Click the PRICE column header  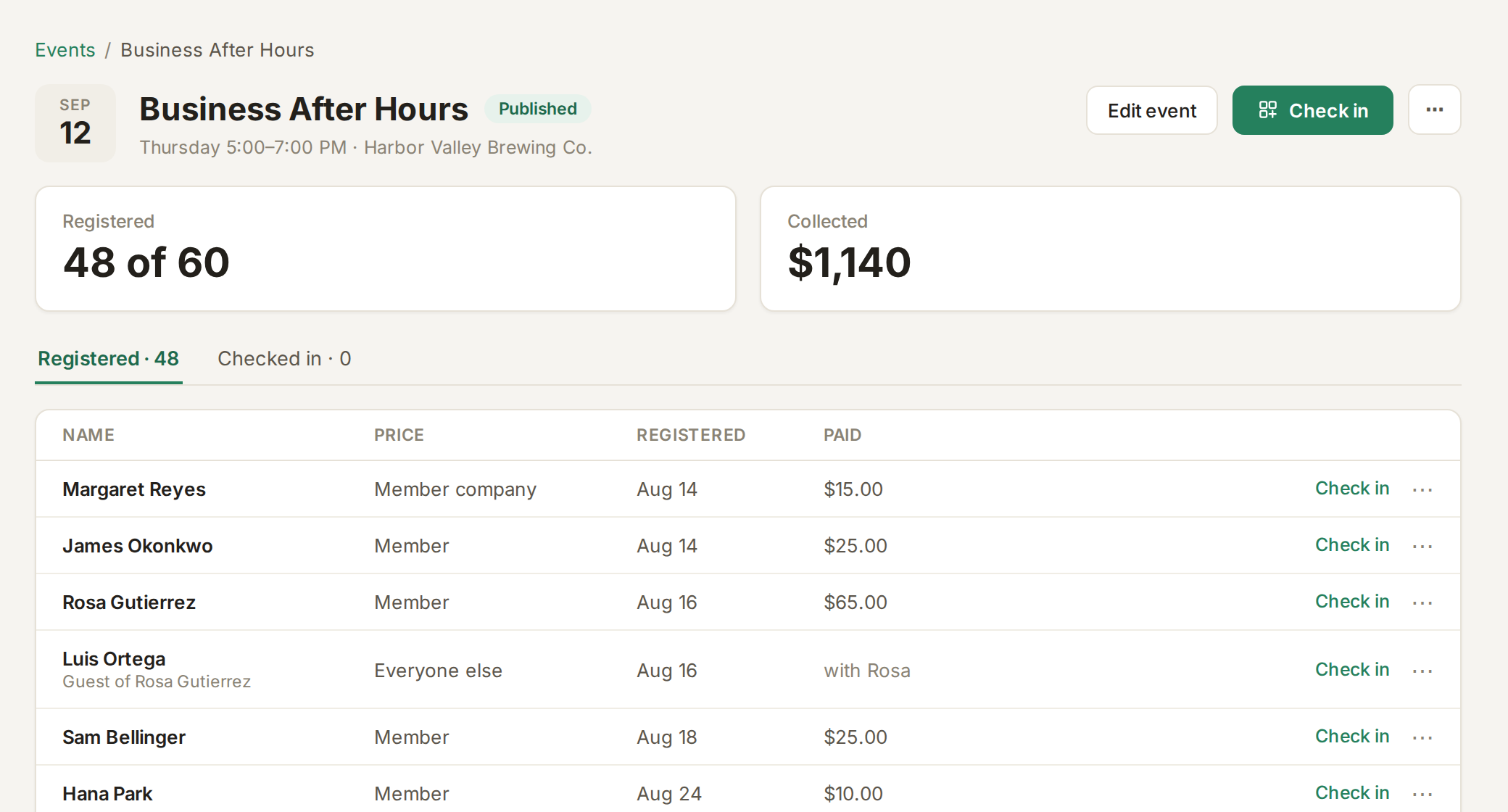point(399,435)
